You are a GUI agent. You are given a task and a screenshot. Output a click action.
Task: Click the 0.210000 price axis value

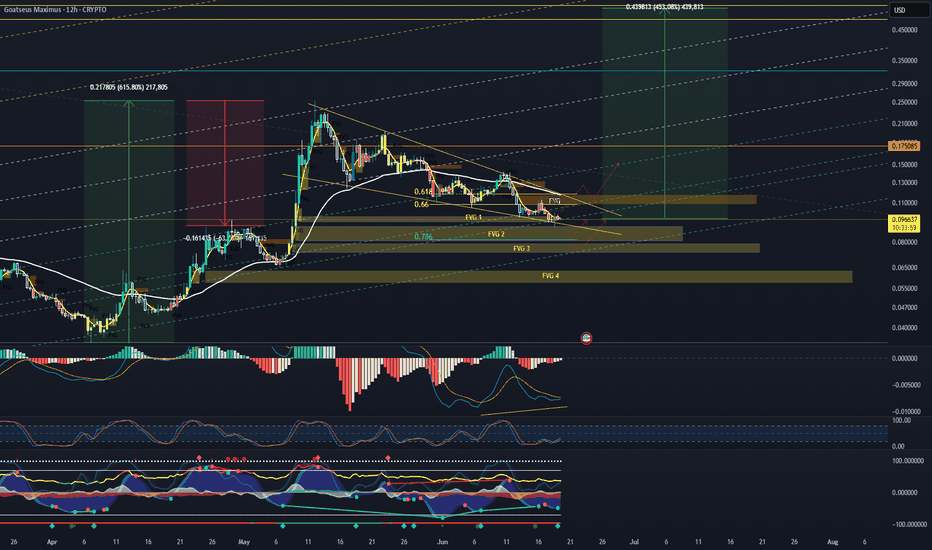(904, 124)
